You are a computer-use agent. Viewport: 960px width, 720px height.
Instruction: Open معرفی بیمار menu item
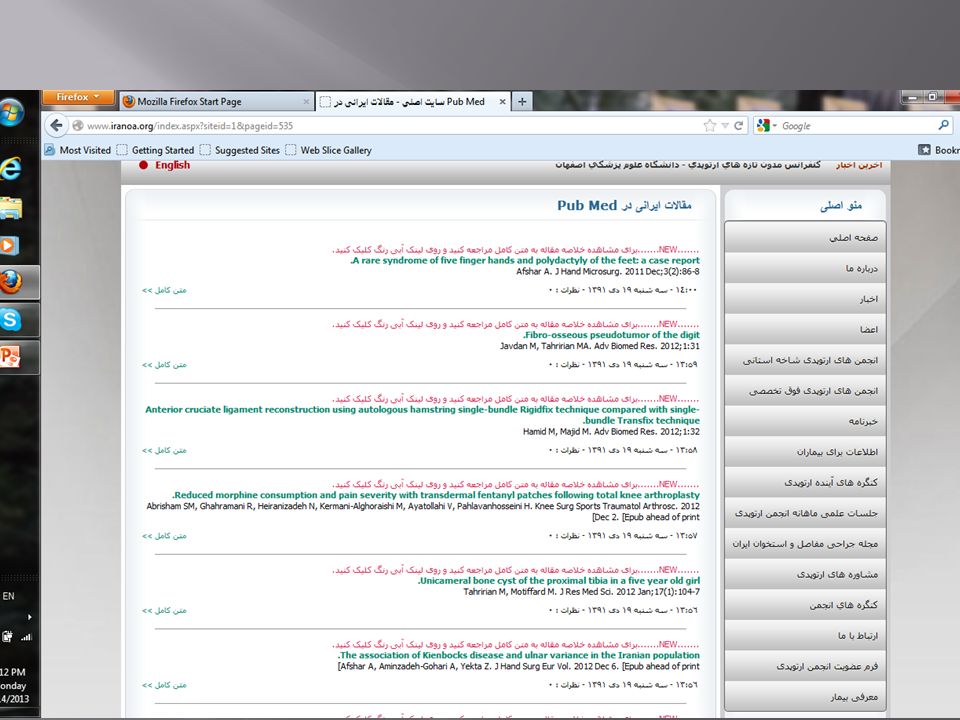pyautogui.click(x=805, y=696)
